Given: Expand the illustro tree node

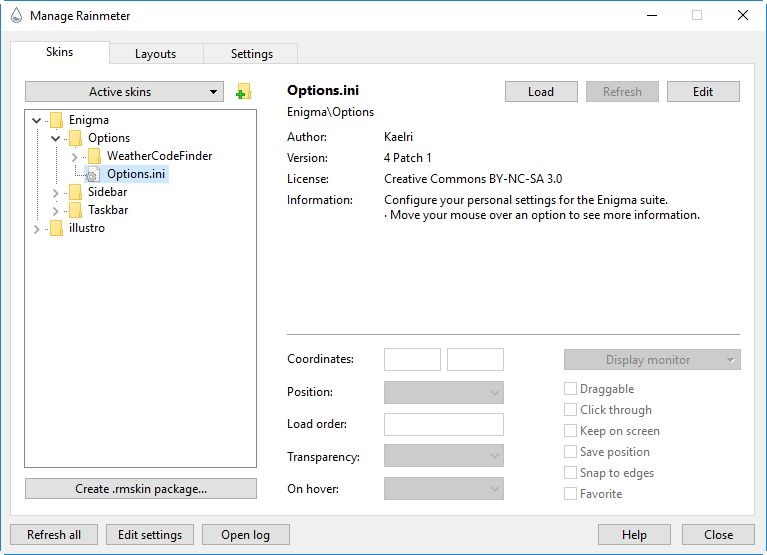Looking at the screenshot, I should click(37, 229).
